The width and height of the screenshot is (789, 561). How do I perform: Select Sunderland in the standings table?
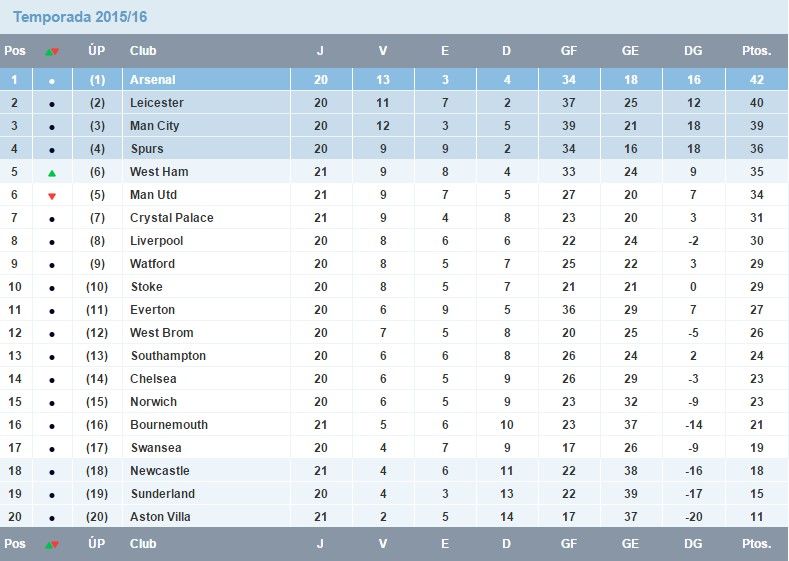(x=162, y=494)
